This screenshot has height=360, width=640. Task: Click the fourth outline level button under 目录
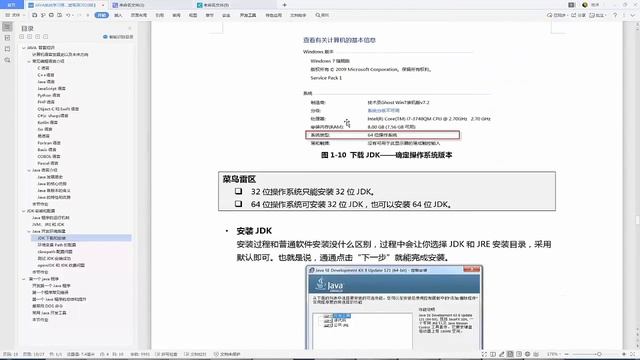(45, 37)
